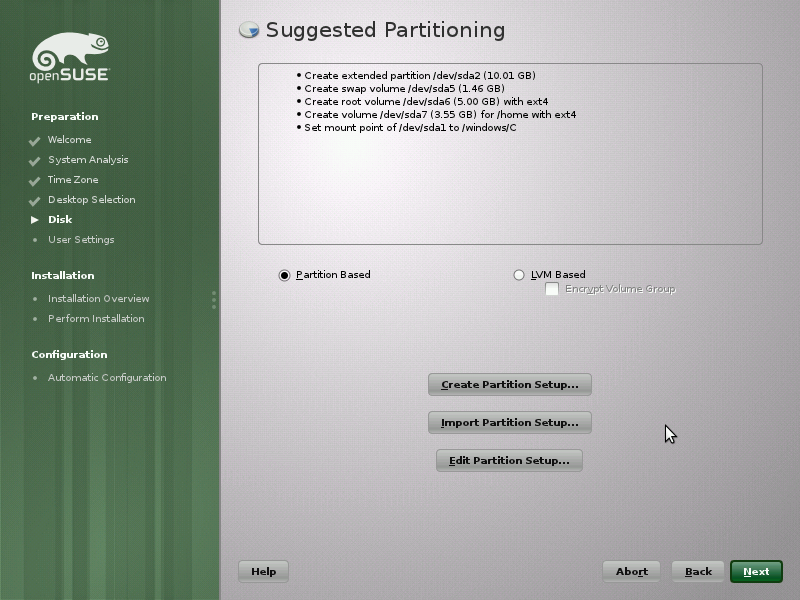Click the checkmark icon beside System Analysis
Viewport: 800px width, 600px height.
(x=34, y=160)
